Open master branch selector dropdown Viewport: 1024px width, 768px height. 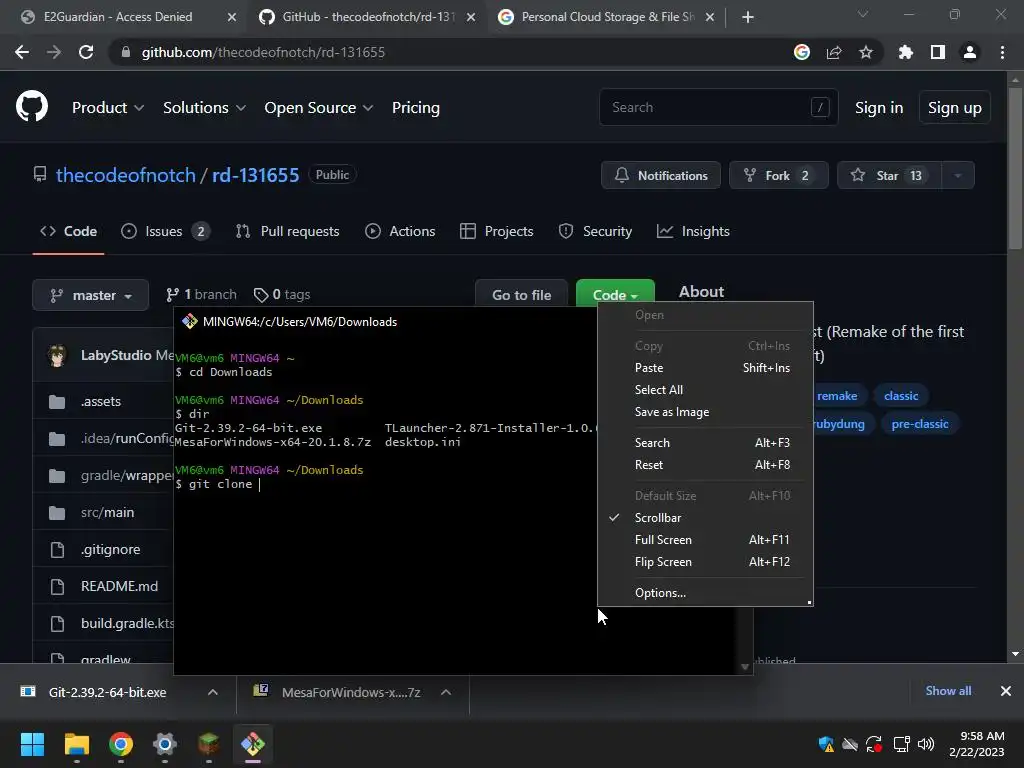pyautogui.click(x=91, y=295)
